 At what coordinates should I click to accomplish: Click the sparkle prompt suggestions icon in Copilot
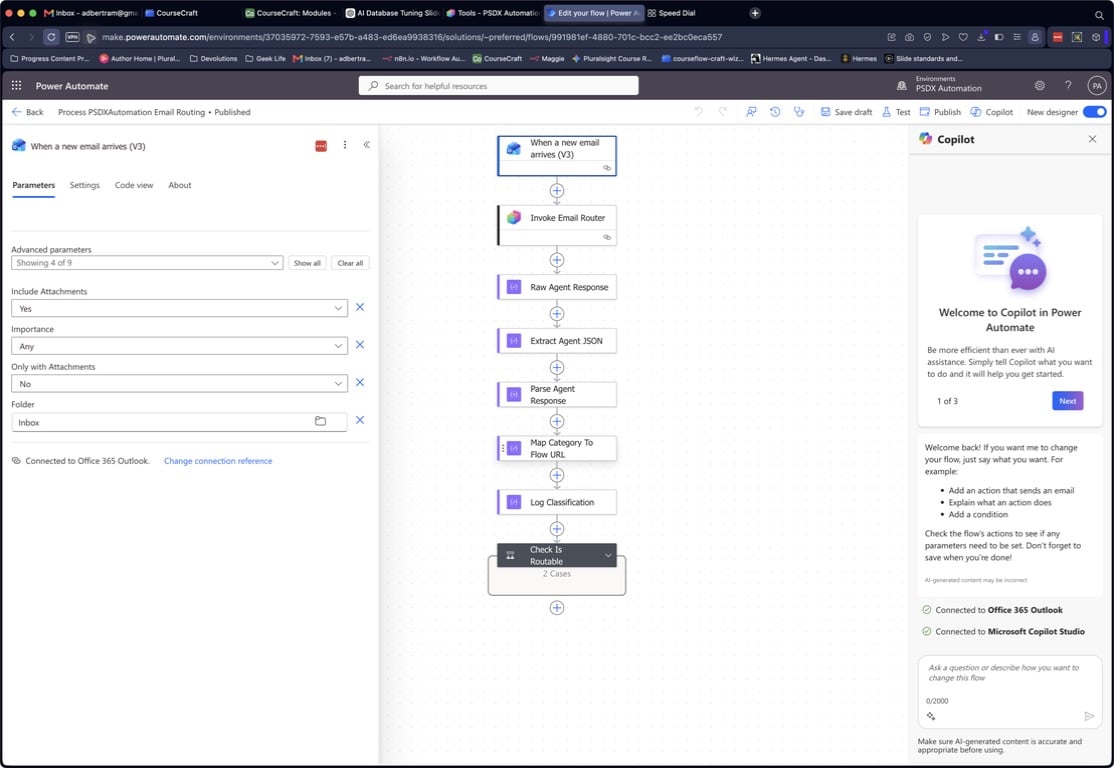pyautogui.click(x=931, y=716)
